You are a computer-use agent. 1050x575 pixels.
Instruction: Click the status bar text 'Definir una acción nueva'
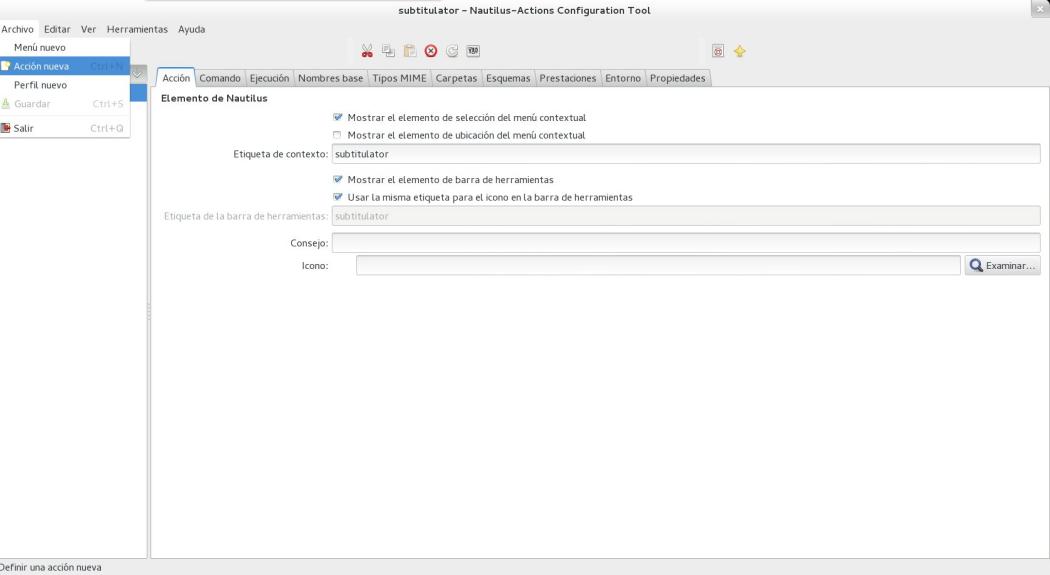51,567
